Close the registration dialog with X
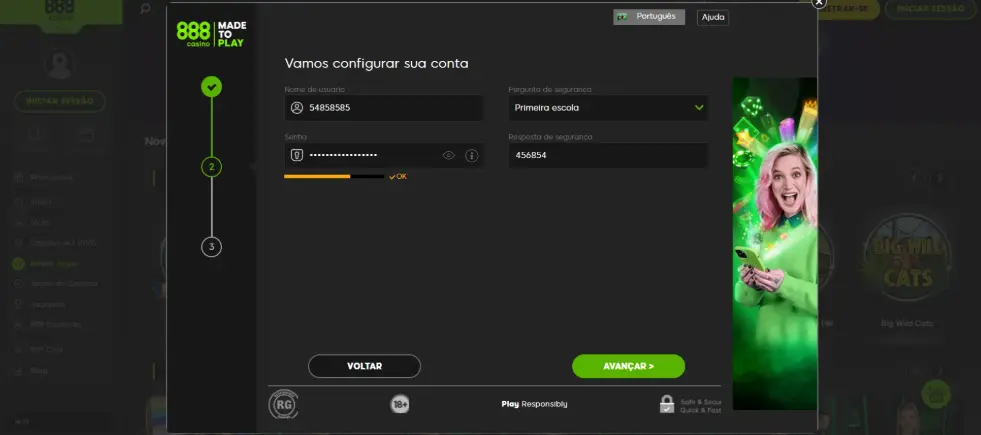The image size is (981, 435). pos(819,3)
